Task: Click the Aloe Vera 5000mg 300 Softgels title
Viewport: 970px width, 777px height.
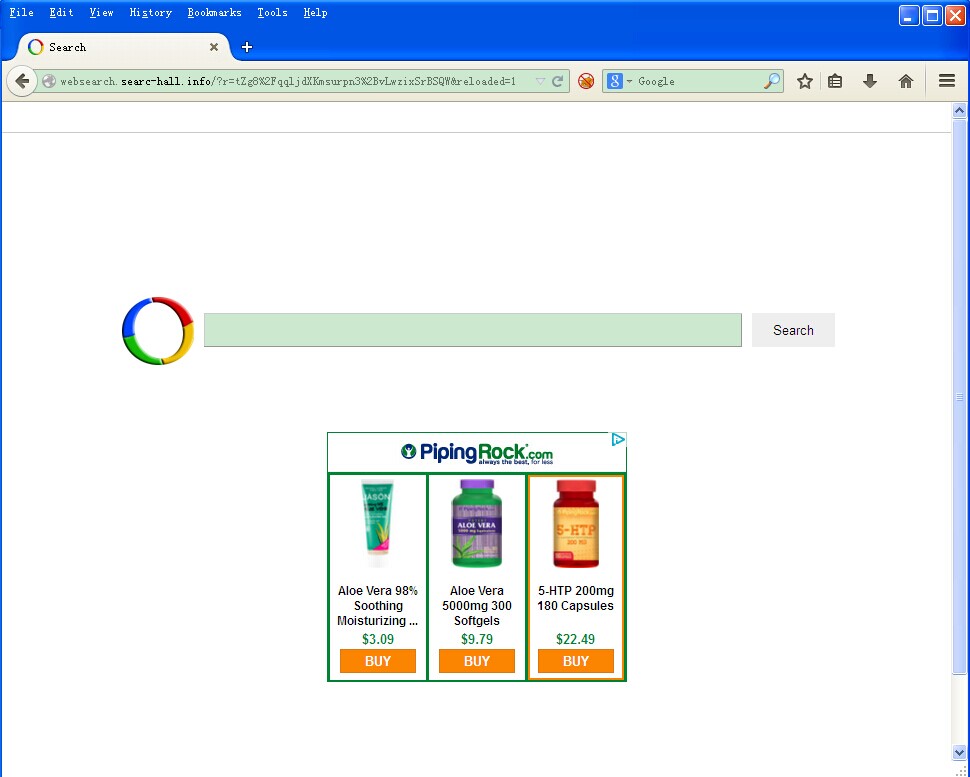Action: click(x=476, y=606)
